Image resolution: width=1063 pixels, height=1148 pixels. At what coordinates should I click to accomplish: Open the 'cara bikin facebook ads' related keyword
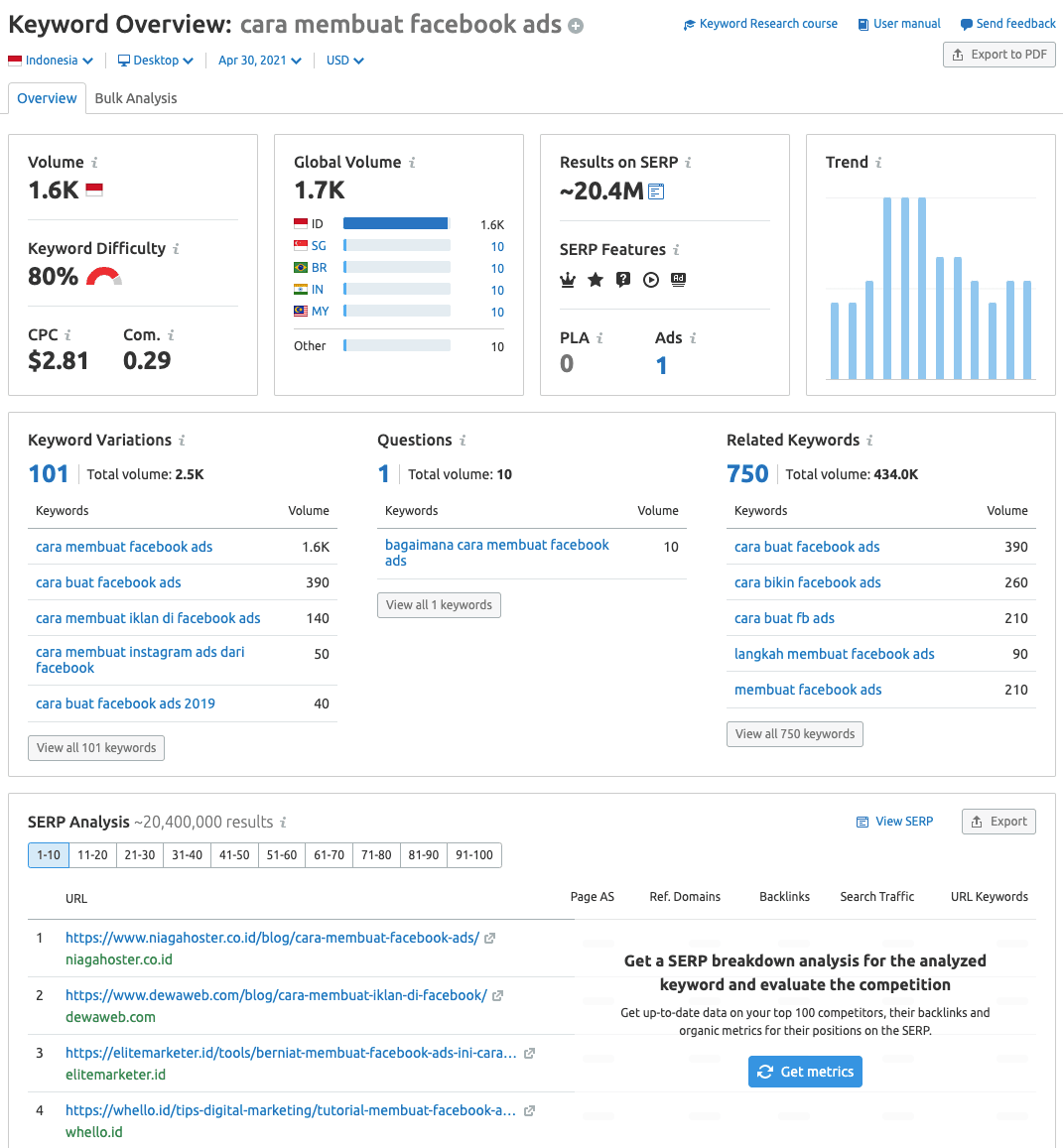tap(807, 582)
